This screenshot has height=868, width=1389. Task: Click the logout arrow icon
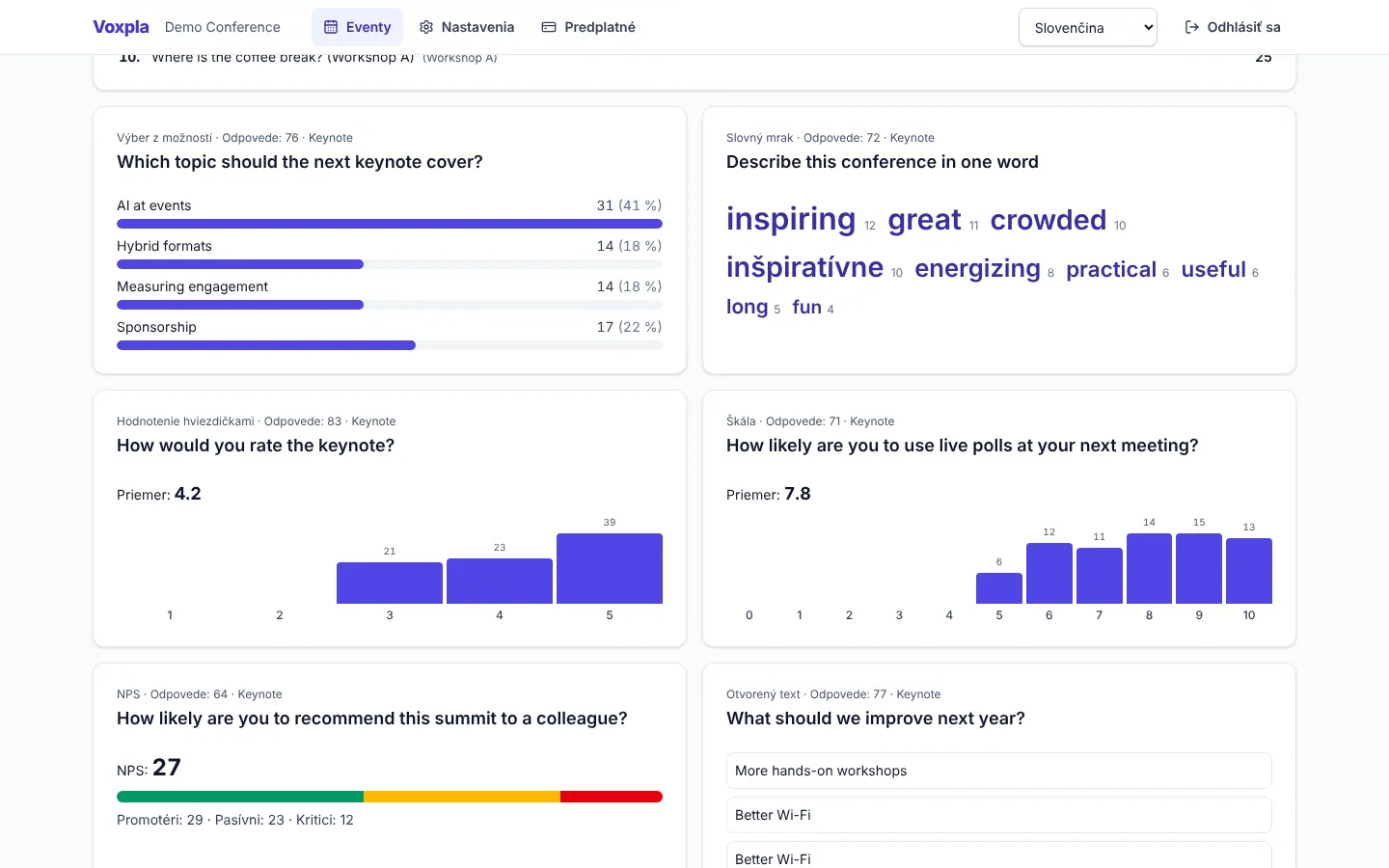pyautogui.click(x=1192, y=27)
